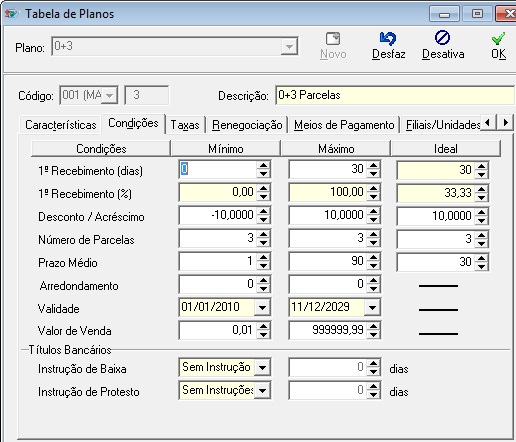Click the Títulos Bancários group label
Screen dimensions: 516x442
70,350
